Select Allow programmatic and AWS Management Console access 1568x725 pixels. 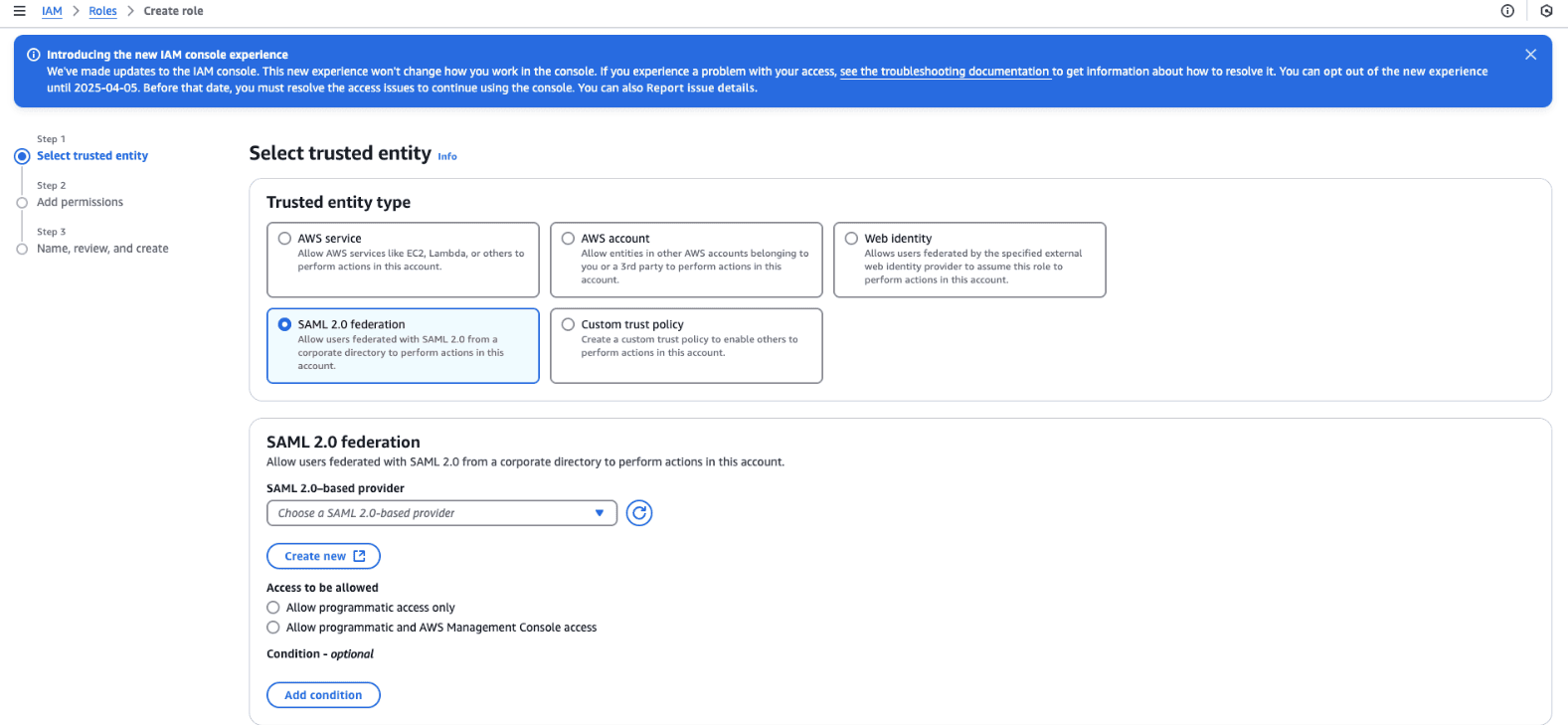273,628
